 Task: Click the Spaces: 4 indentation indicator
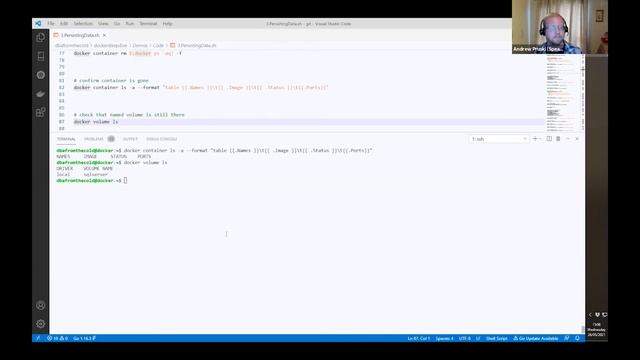[444, 338]
